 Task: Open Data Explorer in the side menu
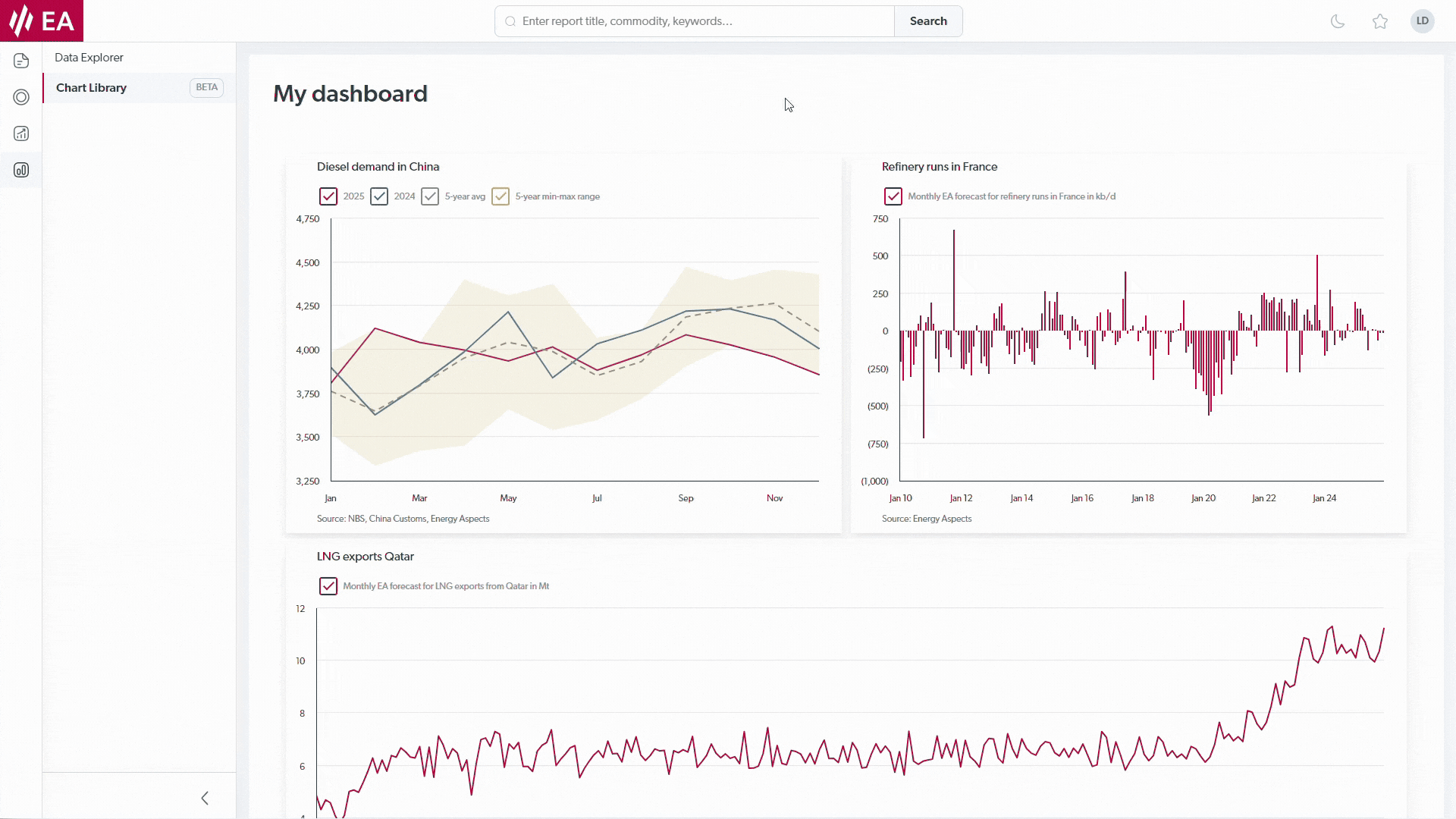coord(89,58)
